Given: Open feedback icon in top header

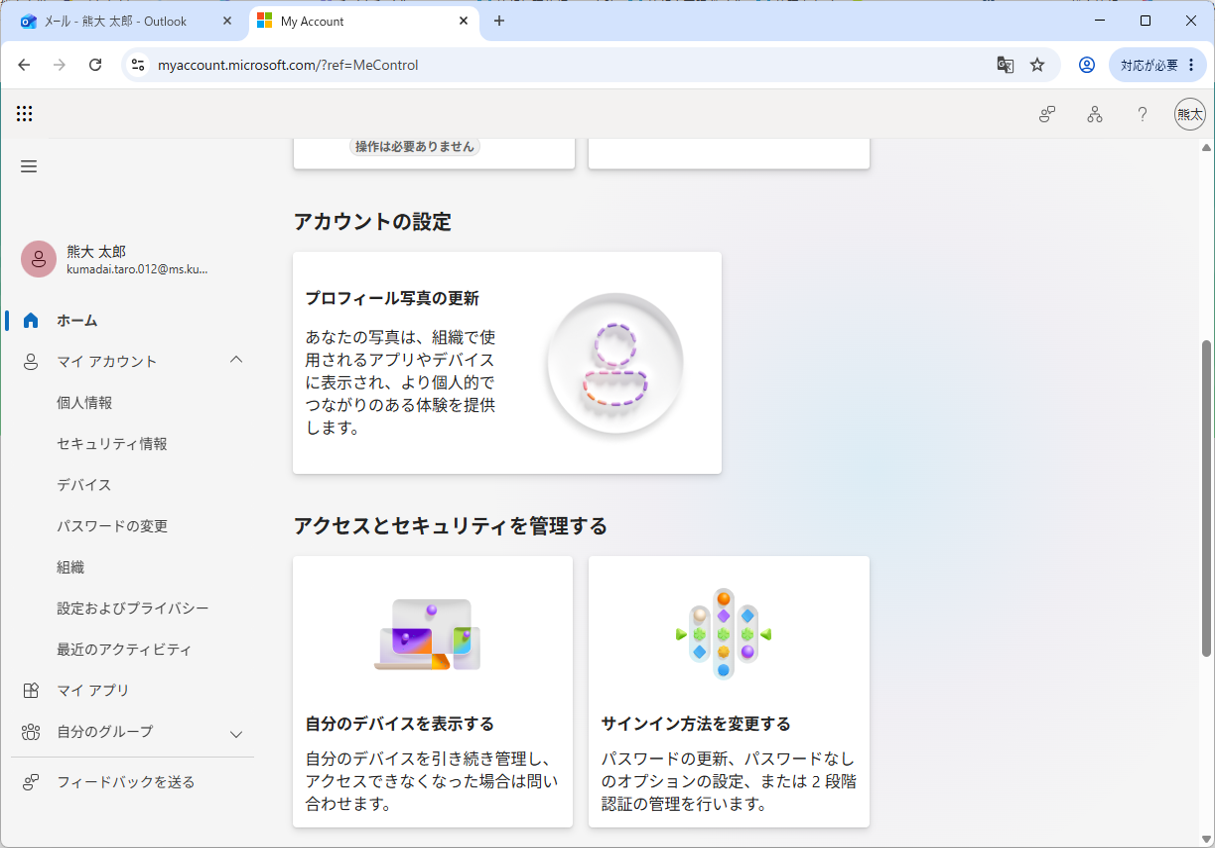Looking at the screenshot, I should (1047, 114).
